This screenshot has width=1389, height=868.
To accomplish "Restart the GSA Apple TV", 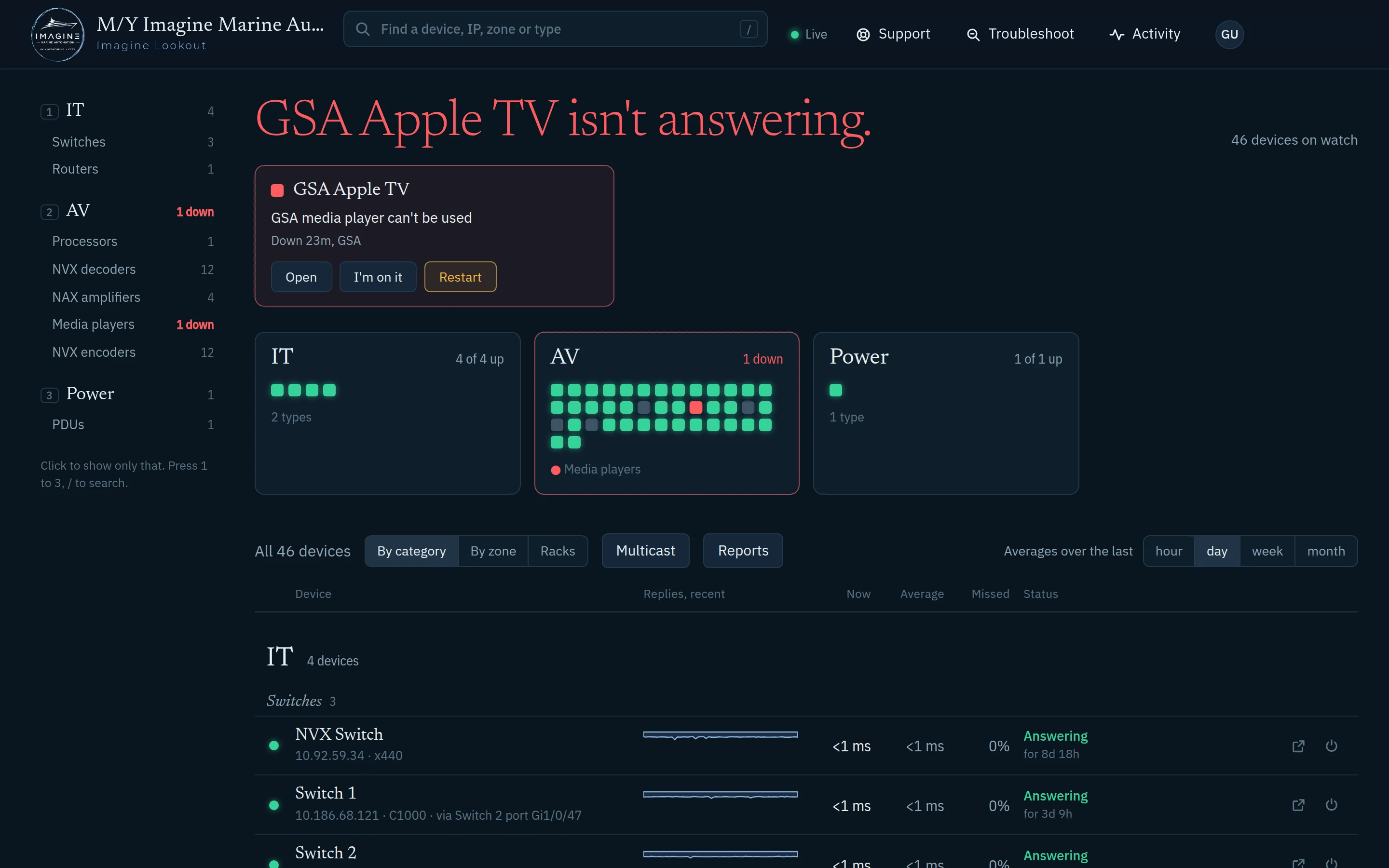I will click(x=460, y=277).
